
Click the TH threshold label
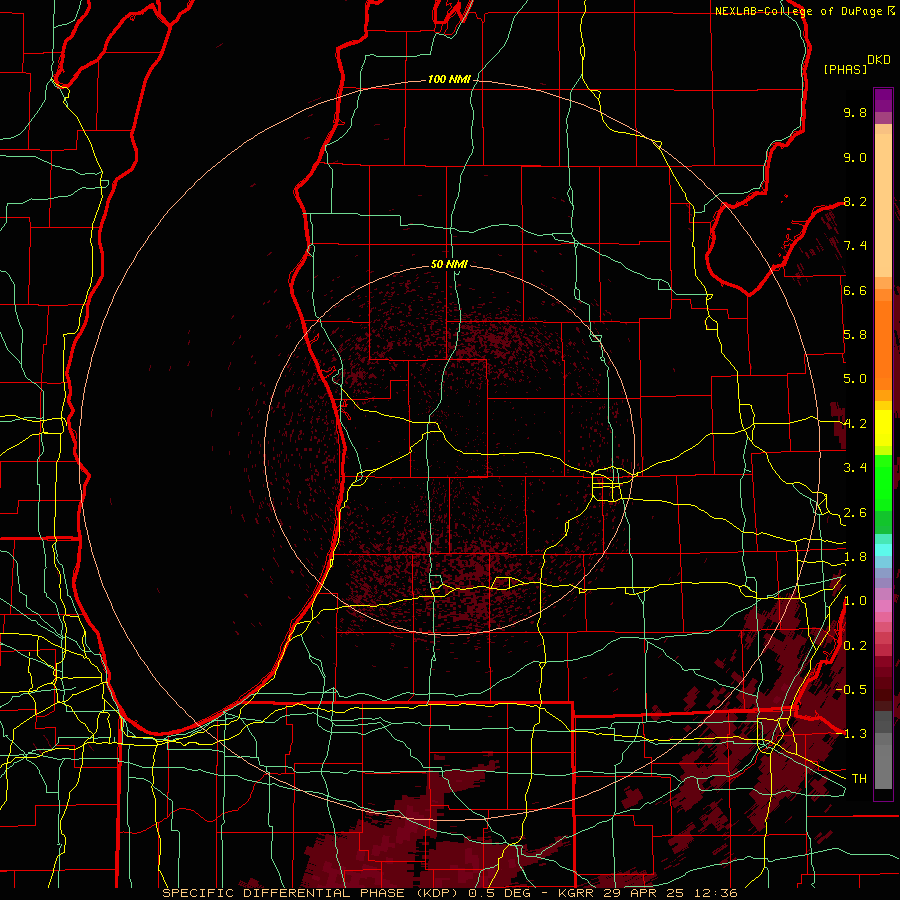(x=859, y=778)
